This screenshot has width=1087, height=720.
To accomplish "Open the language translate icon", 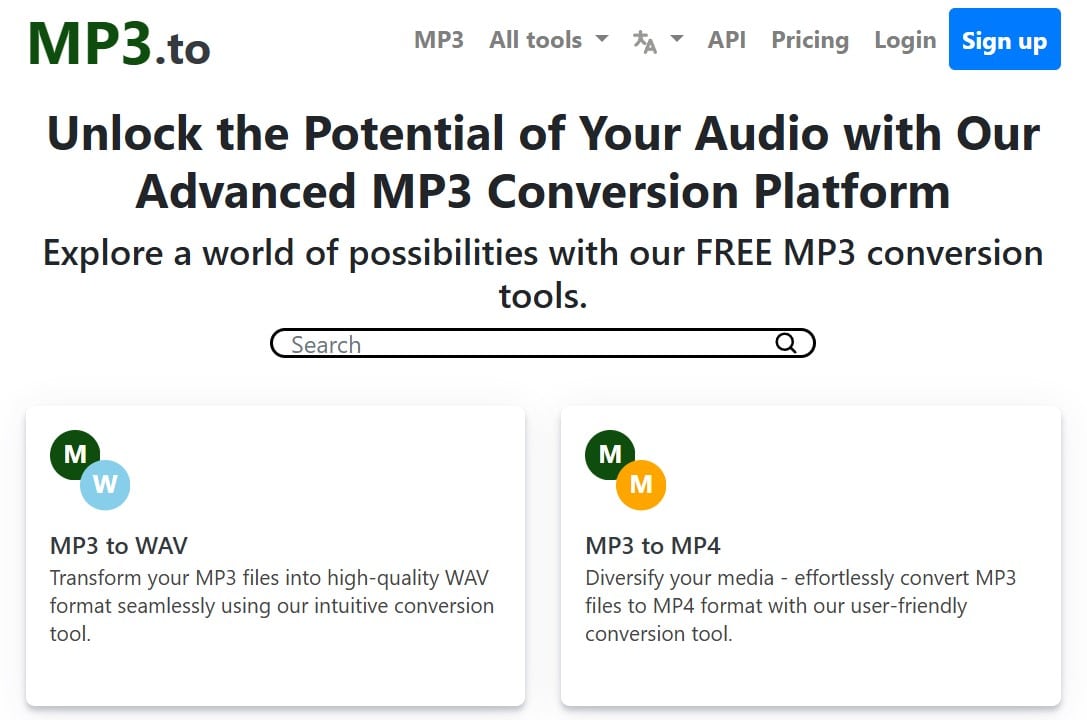I will pyautogui.click(x=645, y=41).
